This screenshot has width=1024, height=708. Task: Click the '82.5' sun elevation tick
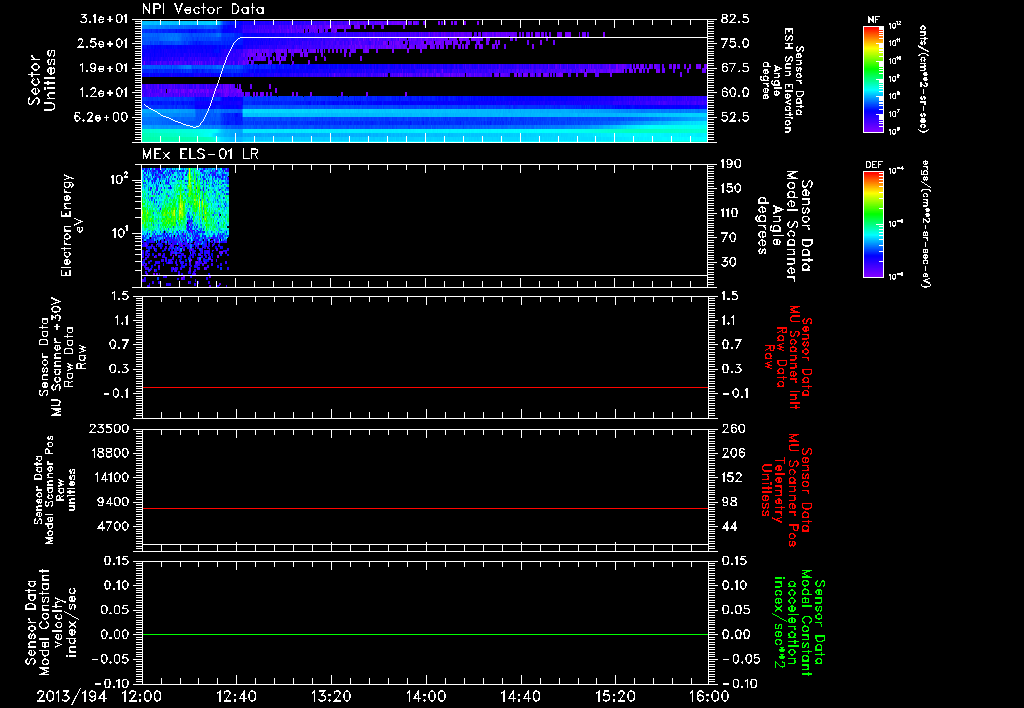click(x=735, y=19)
